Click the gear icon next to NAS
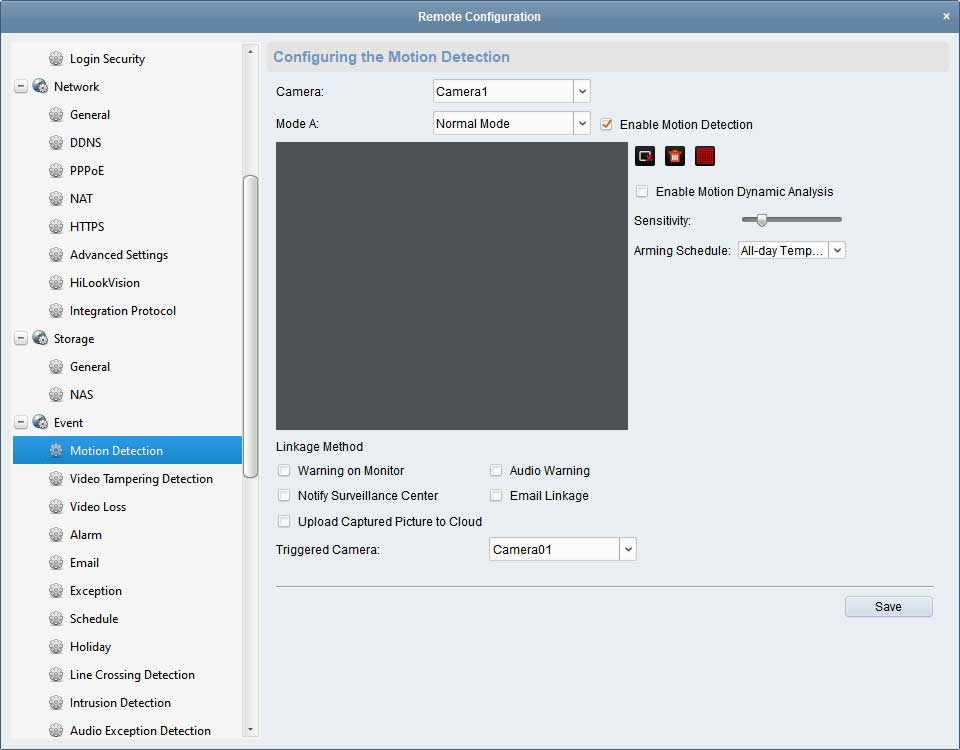 56,395
